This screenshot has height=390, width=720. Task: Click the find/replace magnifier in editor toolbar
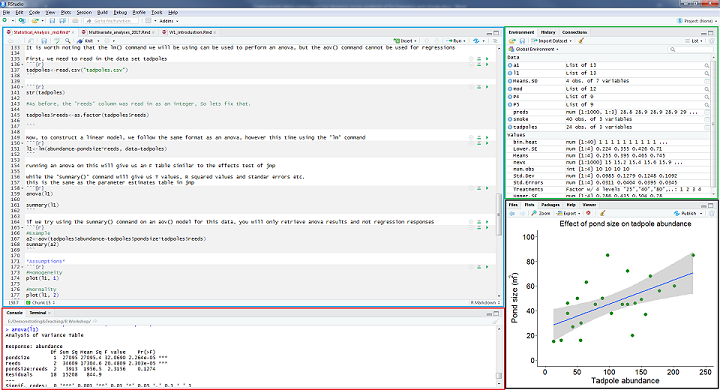point(68,41)
